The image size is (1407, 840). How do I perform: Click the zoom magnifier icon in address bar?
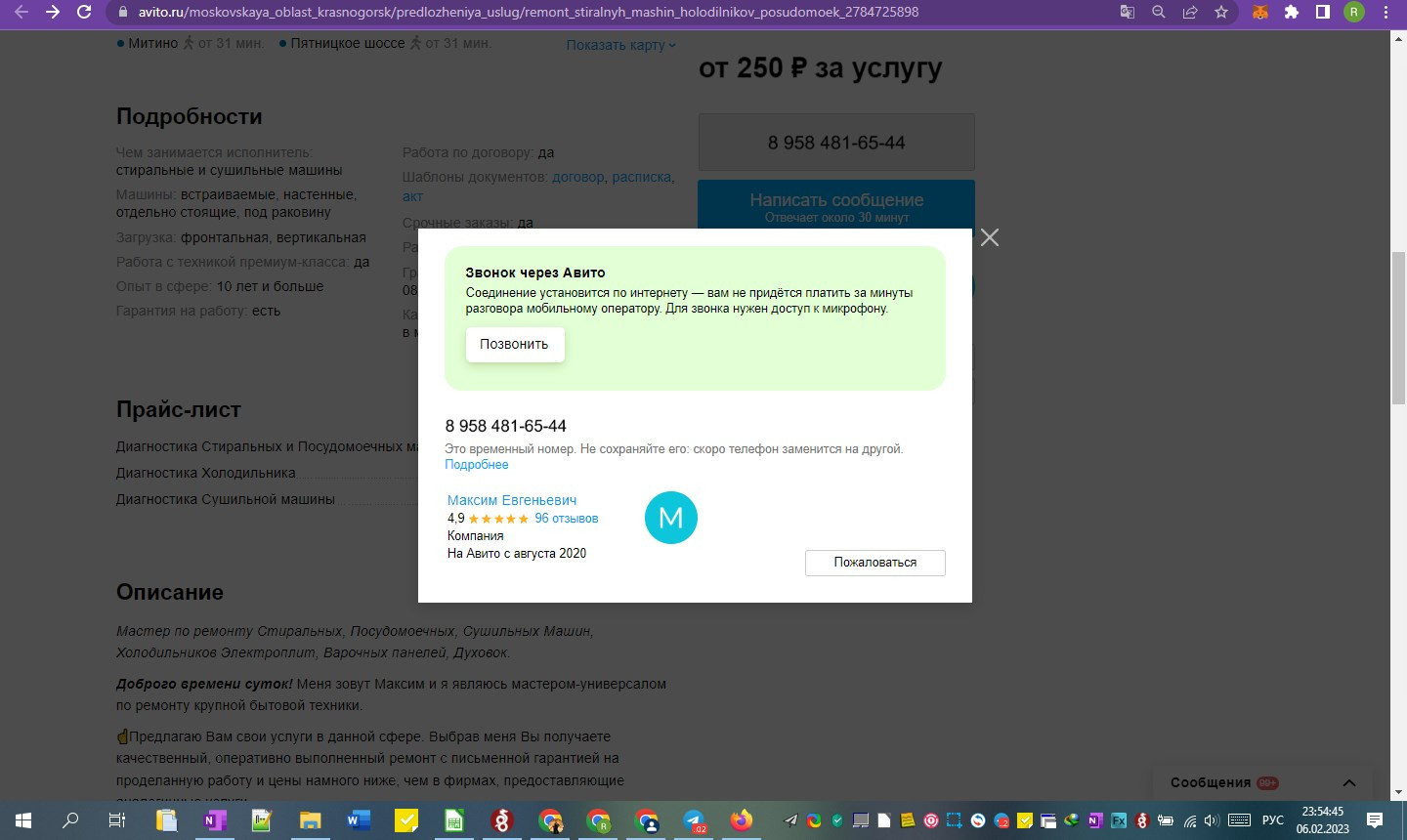point(1159,12)
